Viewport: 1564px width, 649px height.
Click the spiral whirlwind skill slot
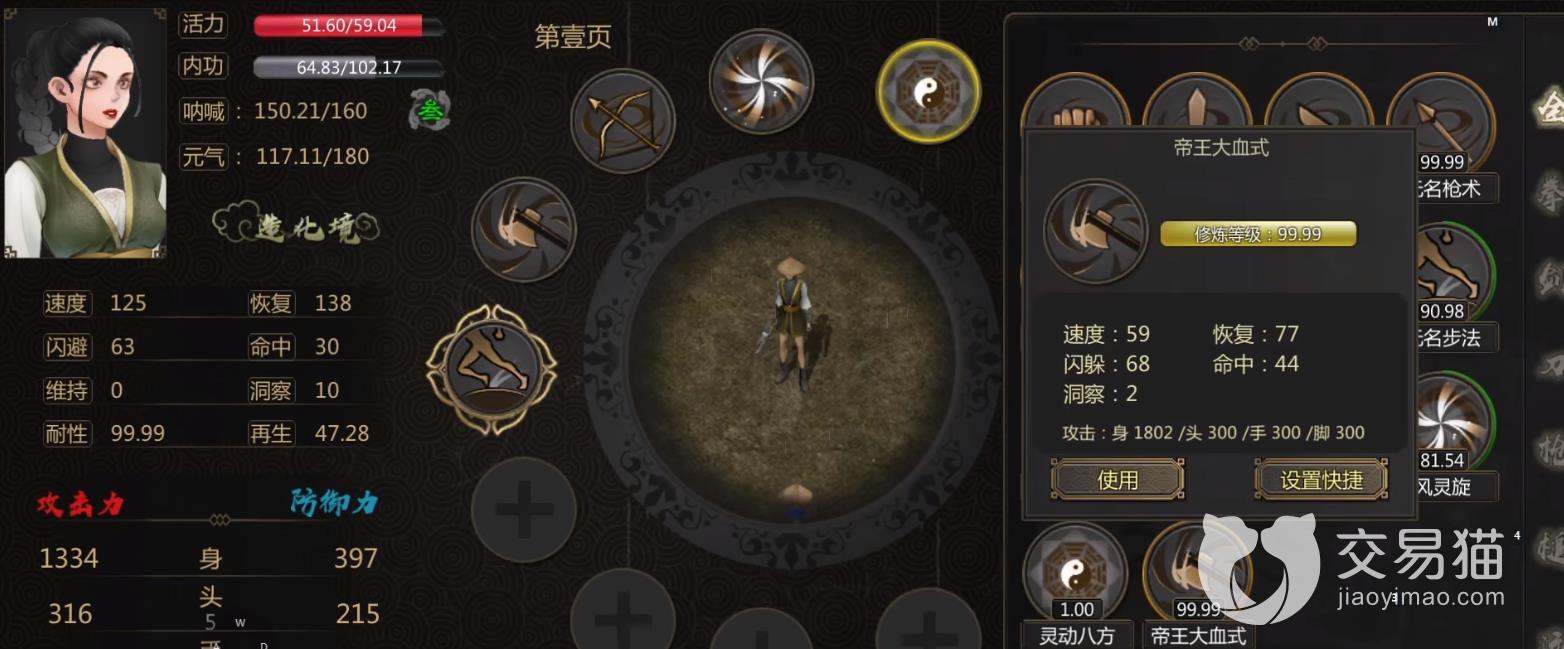(x=761, y=82)
